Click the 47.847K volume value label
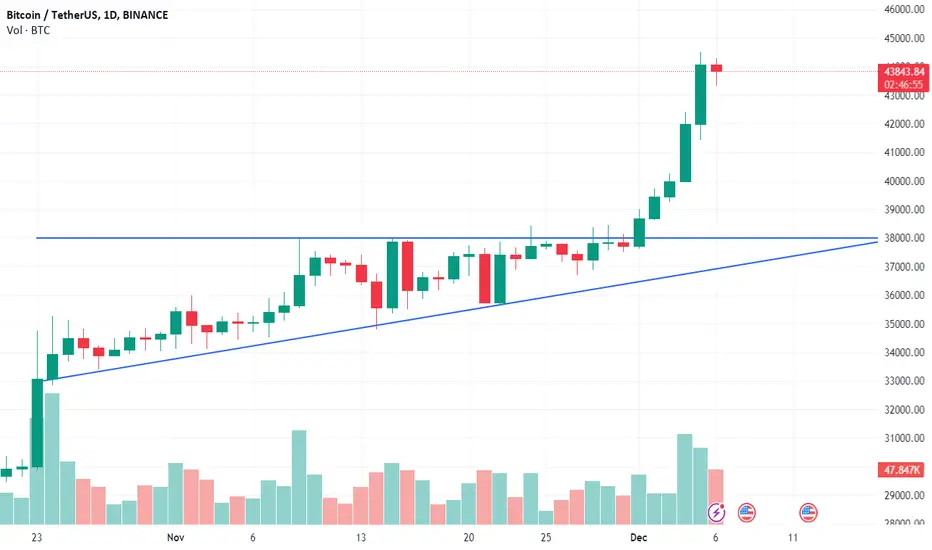 click(x=901, y=470)
